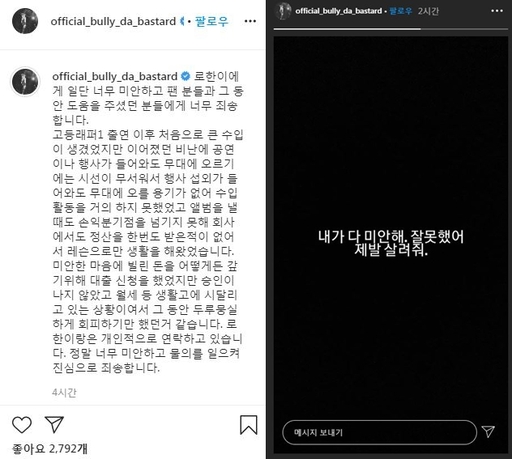
Task: Tap the story text in black area
Action: pyautogui.click(x=391, y=243)
